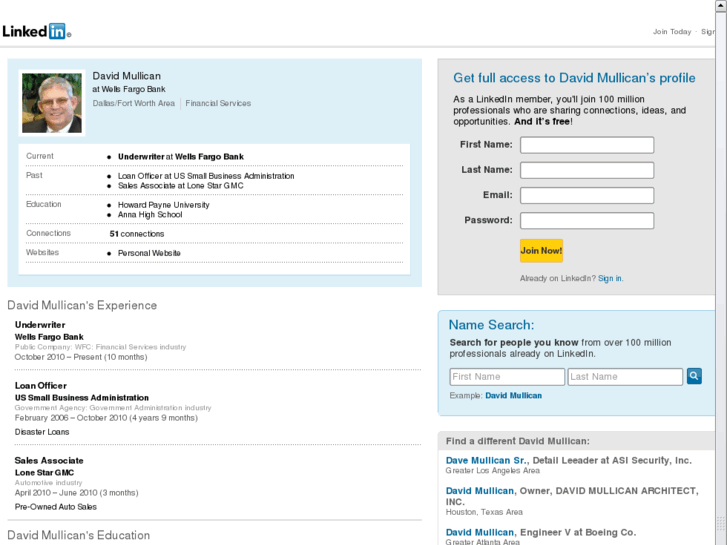Focus the Last Name signup field
The height and width of the screenshot is (545, 727).
coord(587,170)
